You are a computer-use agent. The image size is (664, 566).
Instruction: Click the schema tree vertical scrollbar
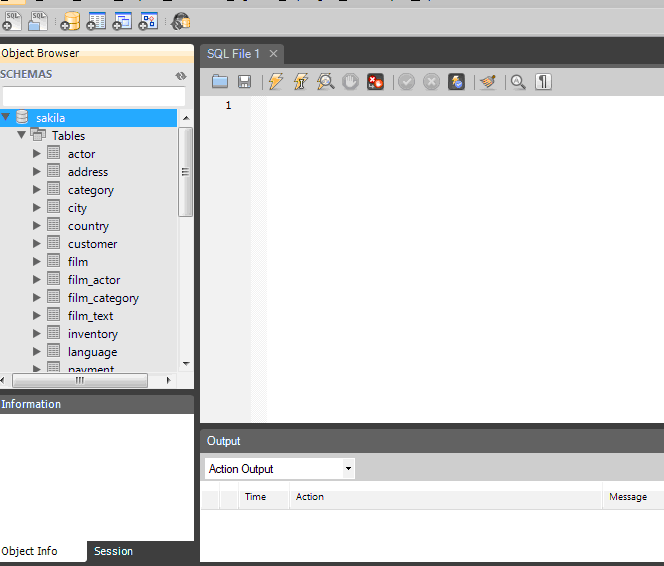pos(185,172)
